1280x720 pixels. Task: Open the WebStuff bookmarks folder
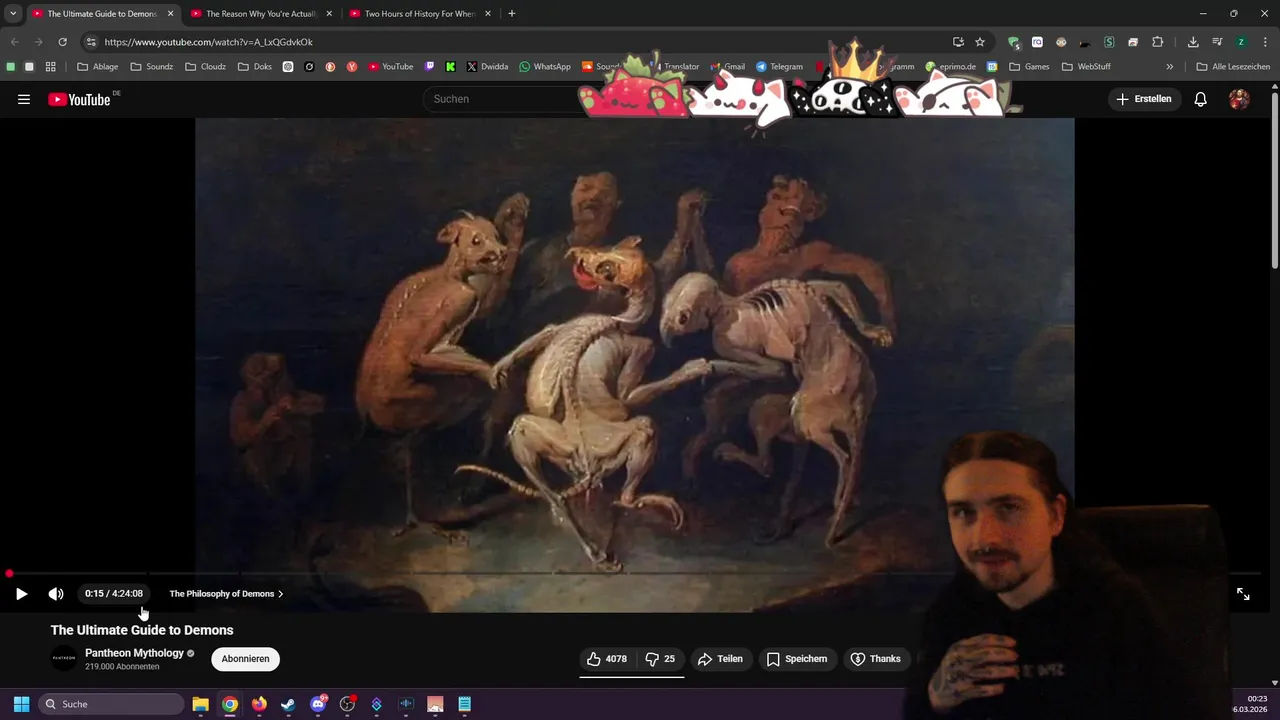(1087, 67)
